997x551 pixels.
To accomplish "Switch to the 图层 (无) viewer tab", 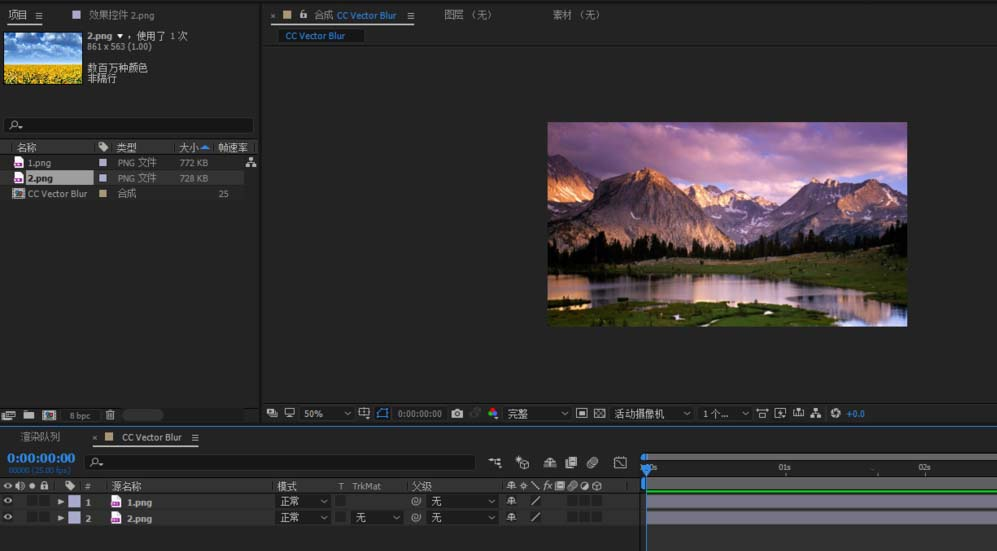I will tap(468, 15).
